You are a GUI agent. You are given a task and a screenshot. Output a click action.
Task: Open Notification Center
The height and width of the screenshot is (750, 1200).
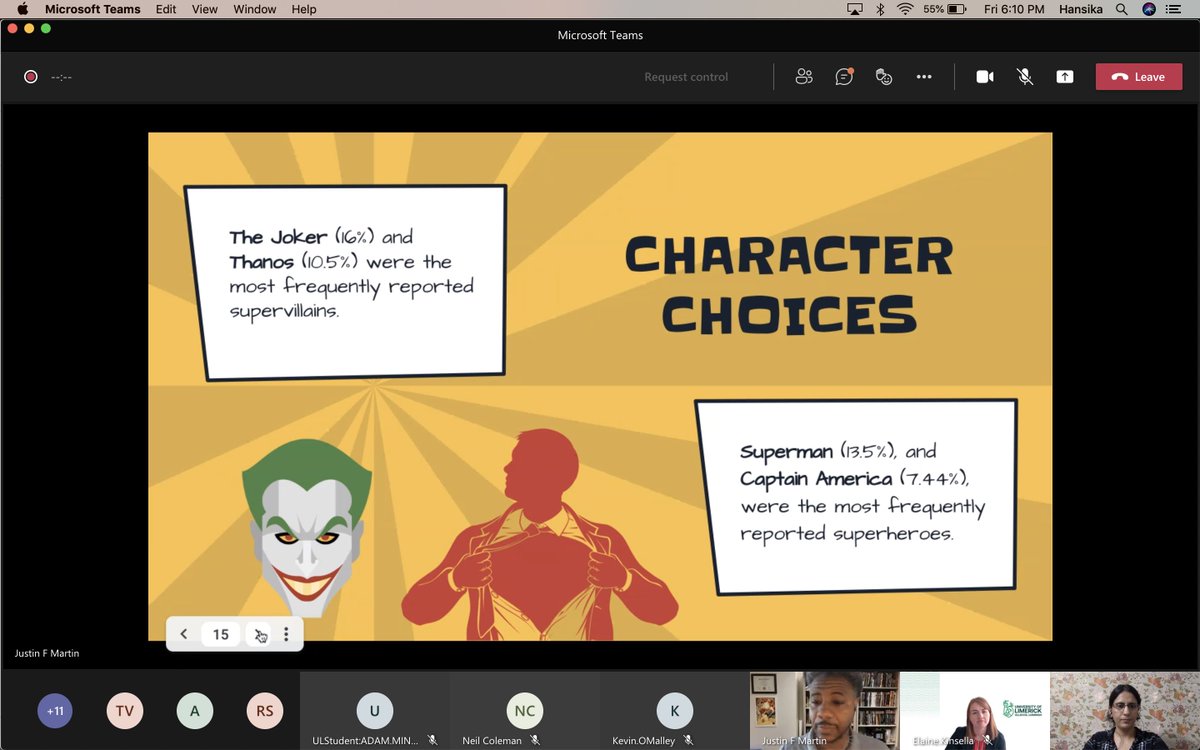(x=1174, y=9)
